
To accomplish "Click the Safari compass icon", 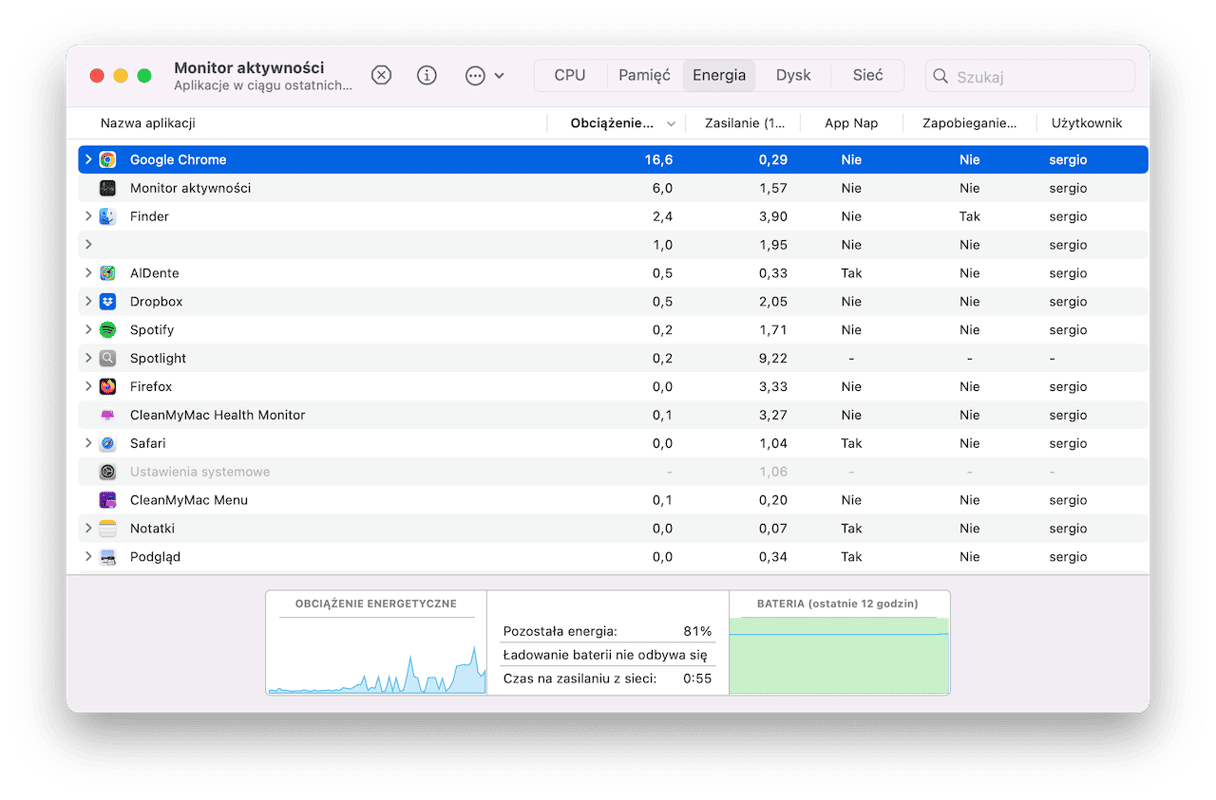I will click(108, 443).
